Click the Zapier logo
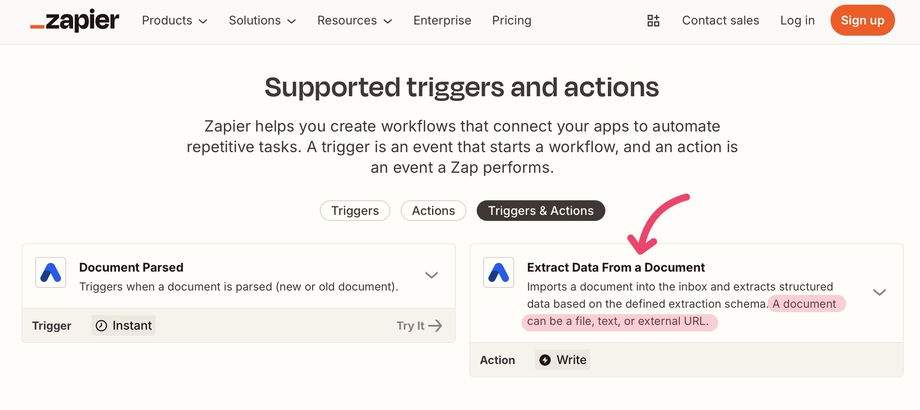The height and width of the screenshot is (410, 920). coord(74,20)
